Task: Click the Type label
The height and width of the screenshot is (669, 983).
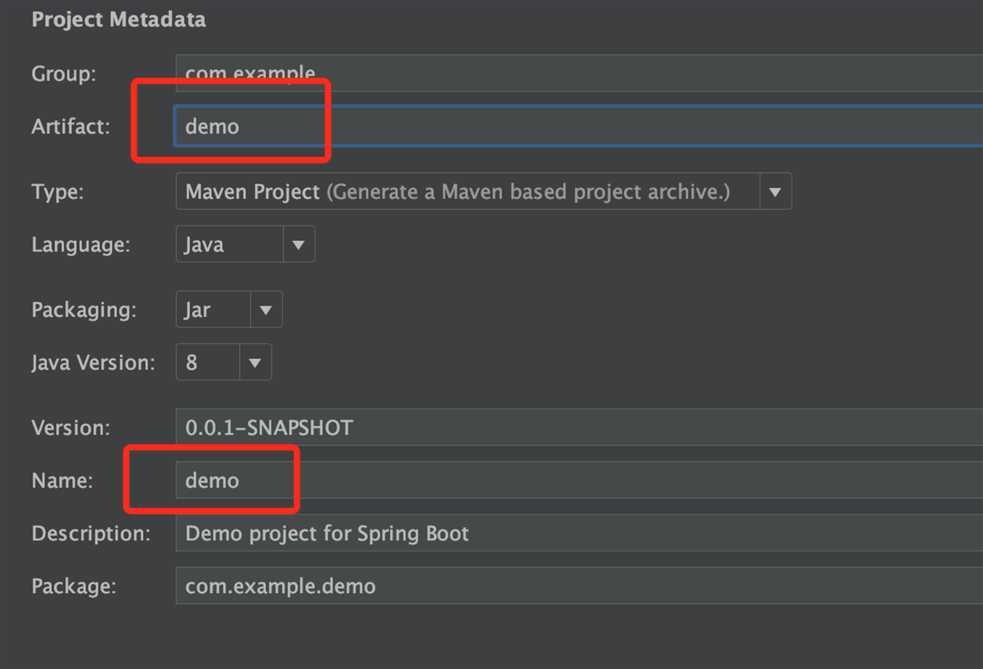Action: coord(58,191)
